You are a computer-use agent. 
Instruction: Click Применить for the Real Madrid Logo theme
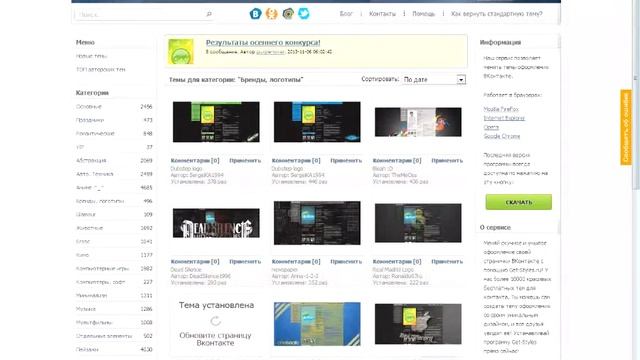447,261
